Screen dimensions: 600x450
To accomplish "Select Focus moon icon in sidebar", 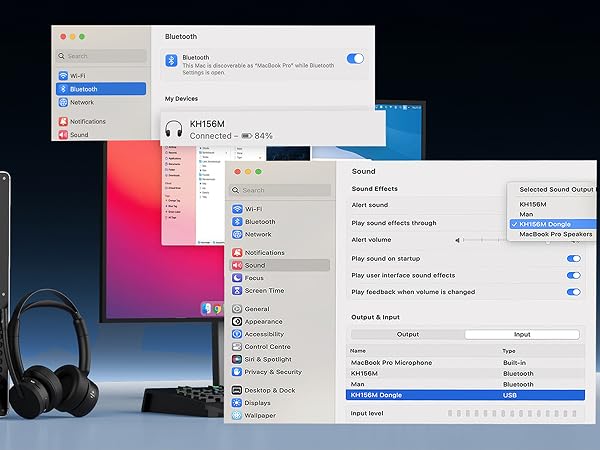I will 237,278.
